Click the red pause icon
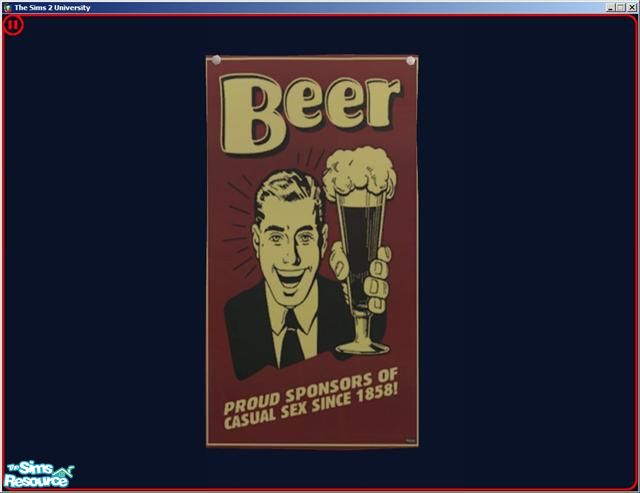This screenshot has width=640, height=493. [13, 25]
